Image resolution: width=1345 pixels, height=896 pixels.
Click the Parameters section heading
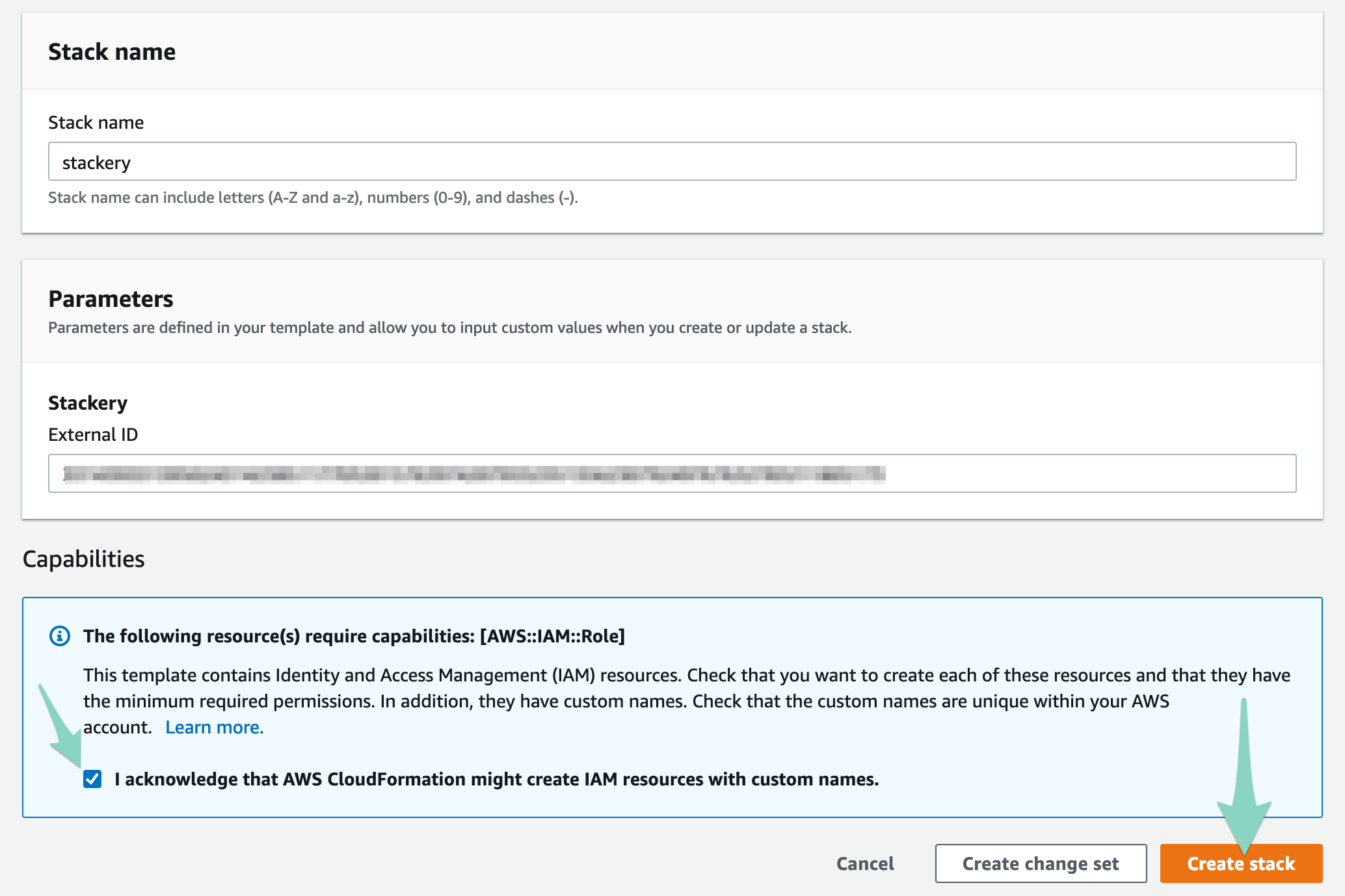111,299
